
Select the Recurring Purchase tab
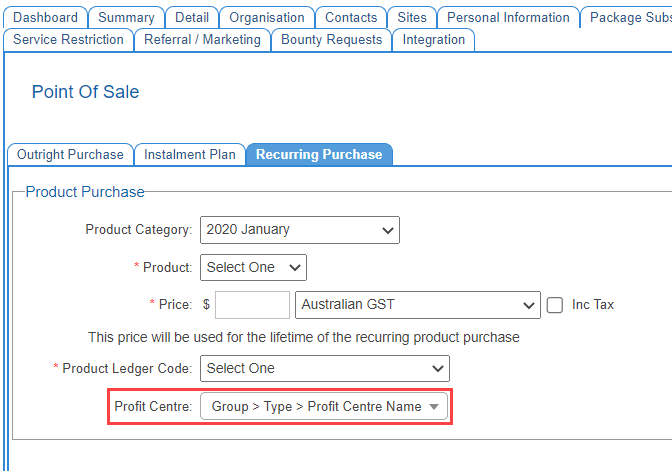tap(319, 155)
